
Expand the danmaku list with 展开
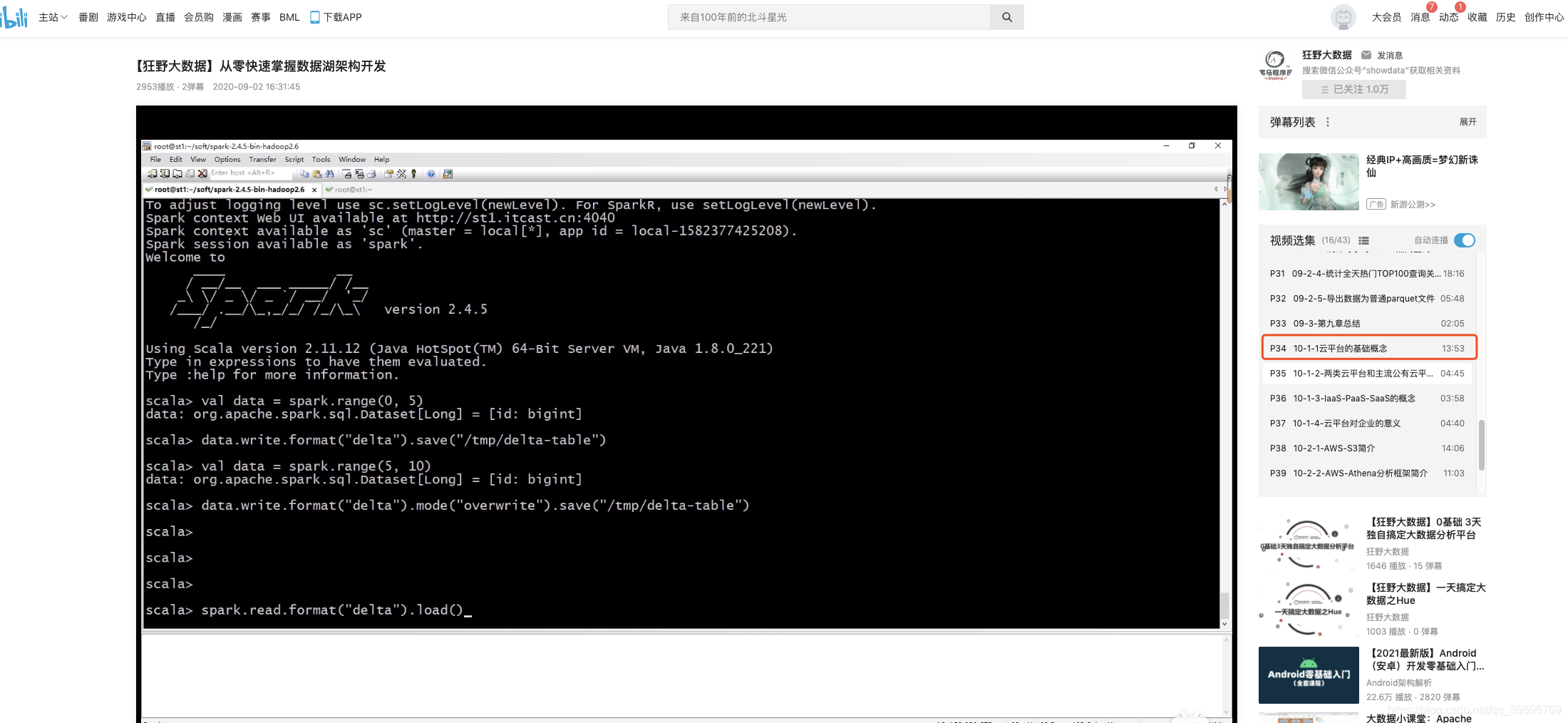pos(1468,122)
